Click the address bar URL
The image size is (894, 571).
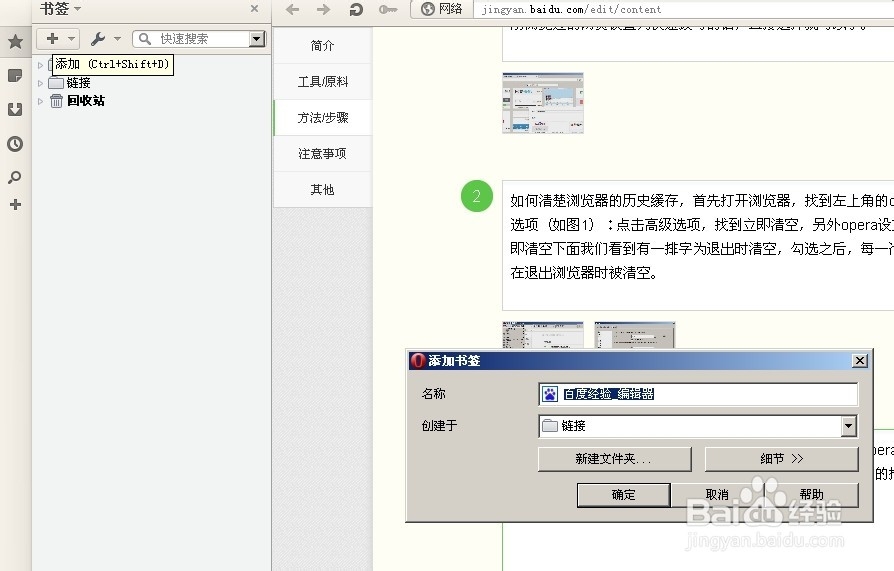pos(571,9)
